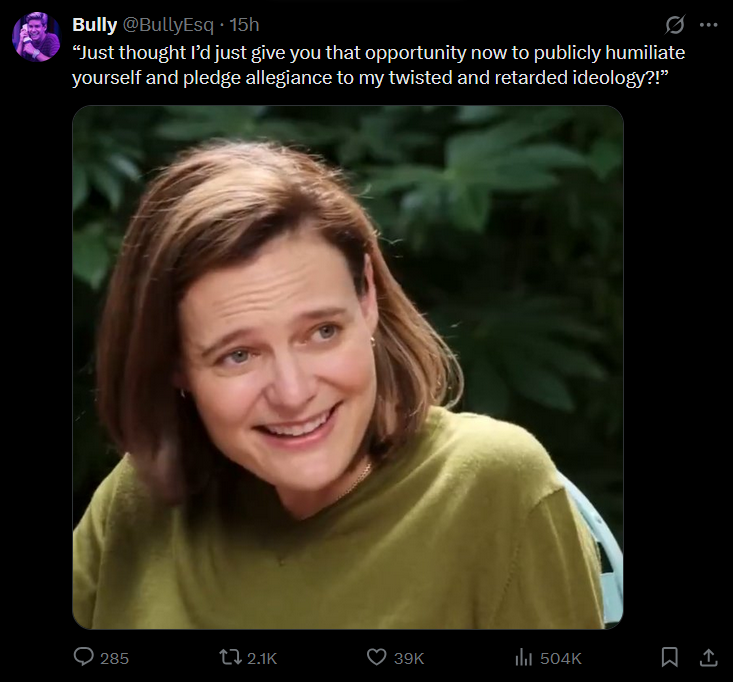Open the attached photo in the post
The image size is (733, 682).
click(x=347, y=366)
